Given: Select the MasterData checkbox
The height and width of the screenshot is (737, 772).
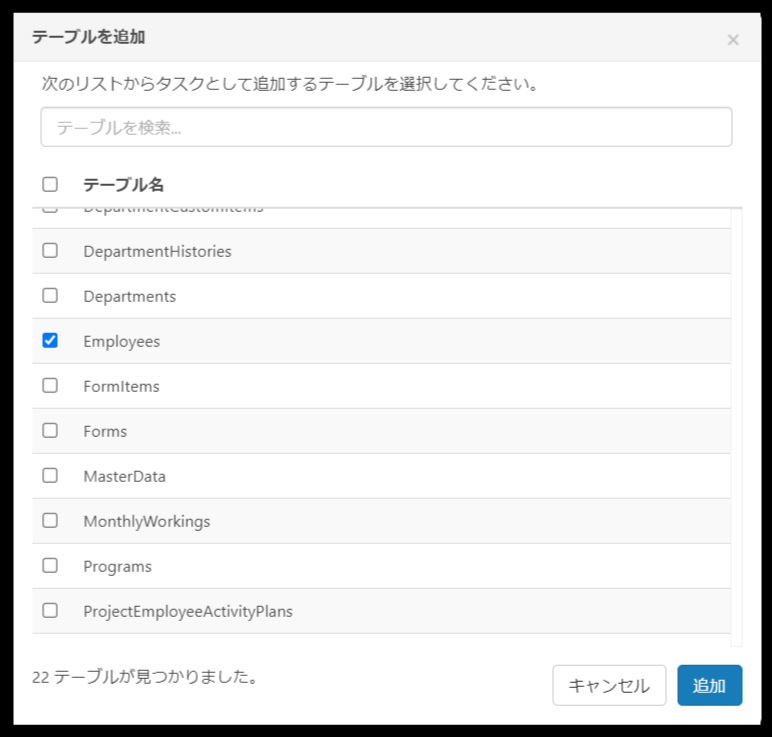Looking at the screenshot, I should click(50, 476).
